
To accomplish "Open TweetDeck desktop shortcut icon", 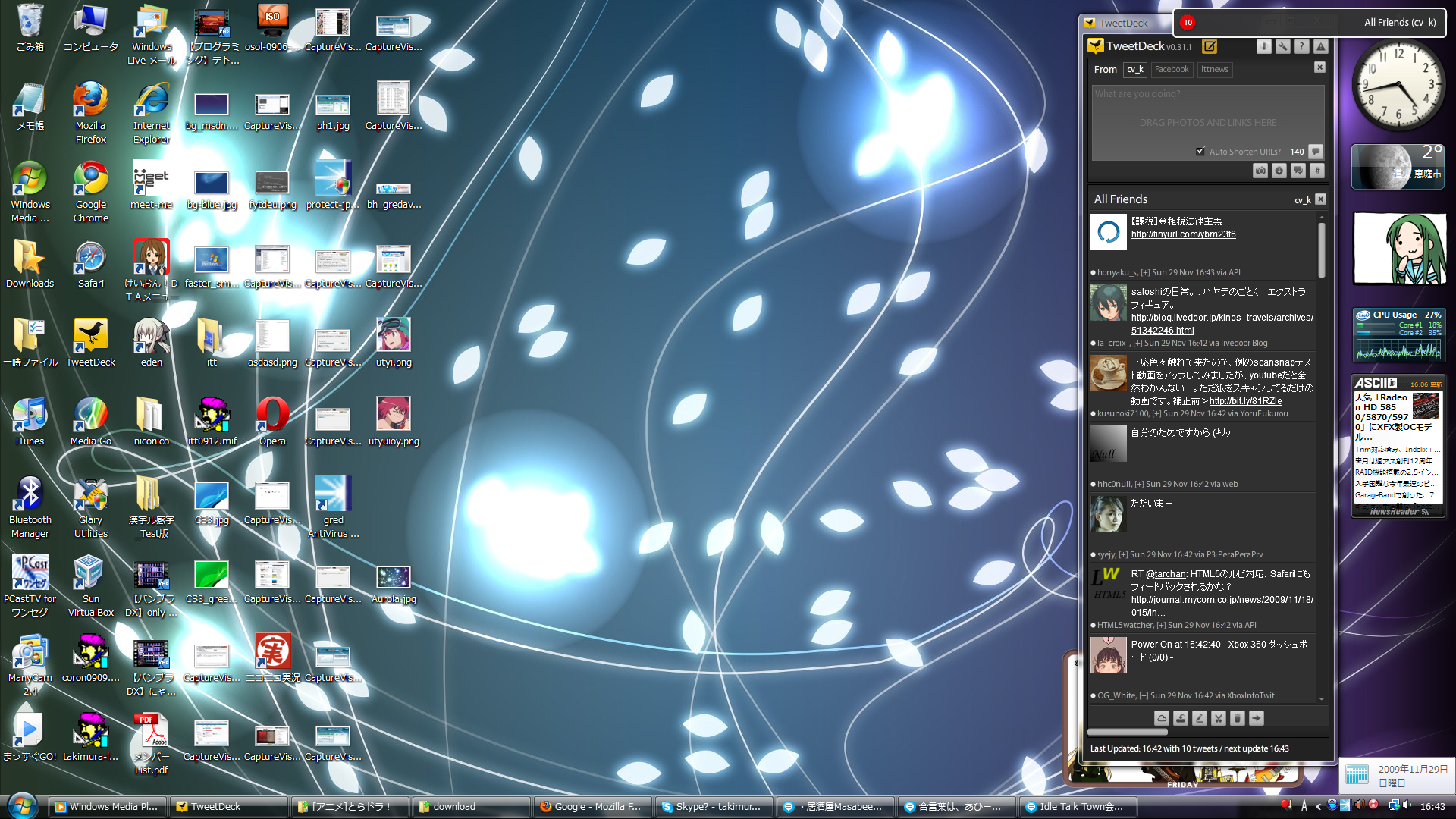I will pos(90,343).
